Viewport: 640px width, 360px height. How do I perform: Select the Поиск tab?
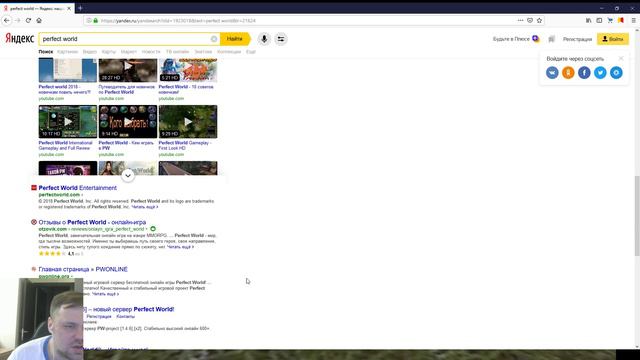46,52
